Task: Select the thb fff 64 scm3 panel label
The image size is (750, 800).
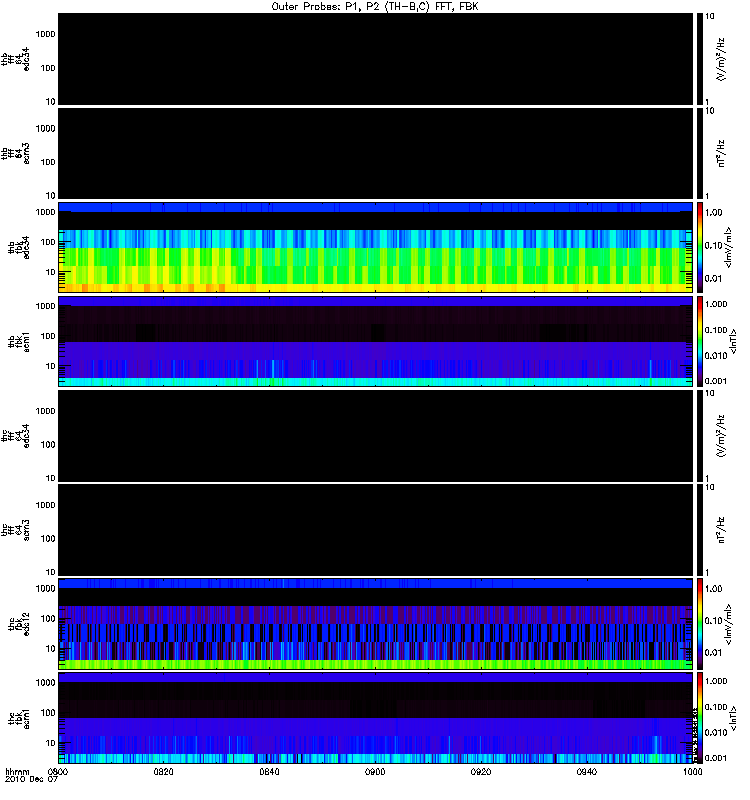Action: (x=15, y=154)
